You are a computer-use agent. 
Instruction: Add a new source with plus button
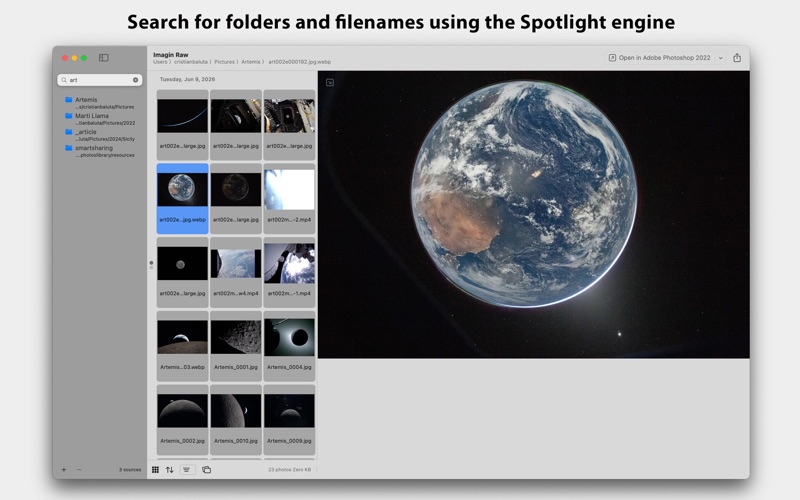point(64,469)
